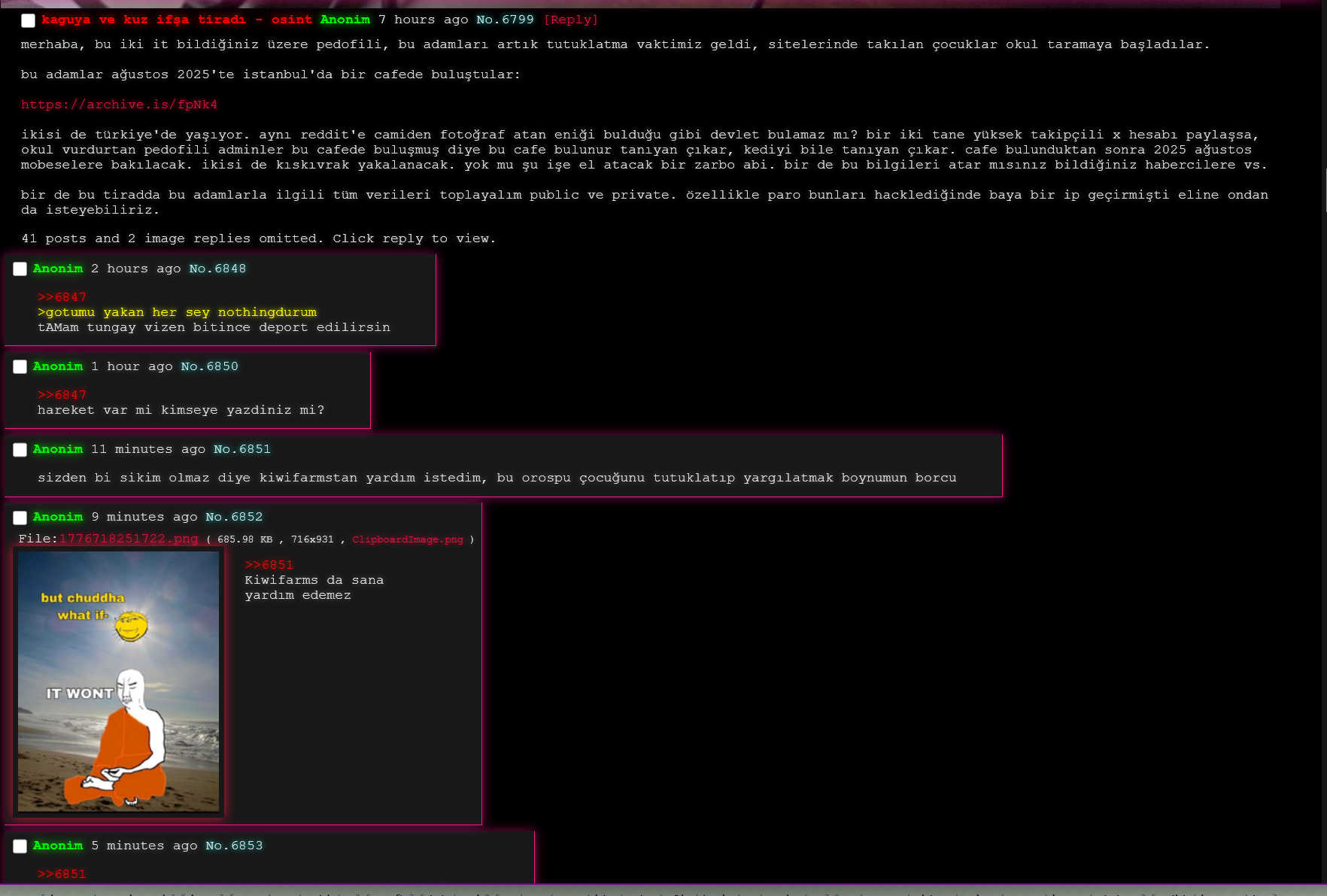Viewport: 1327px width, 896px height.
Task: Follow the >>6847 quote link in post 6848
Action: click(x=62, y=297)
